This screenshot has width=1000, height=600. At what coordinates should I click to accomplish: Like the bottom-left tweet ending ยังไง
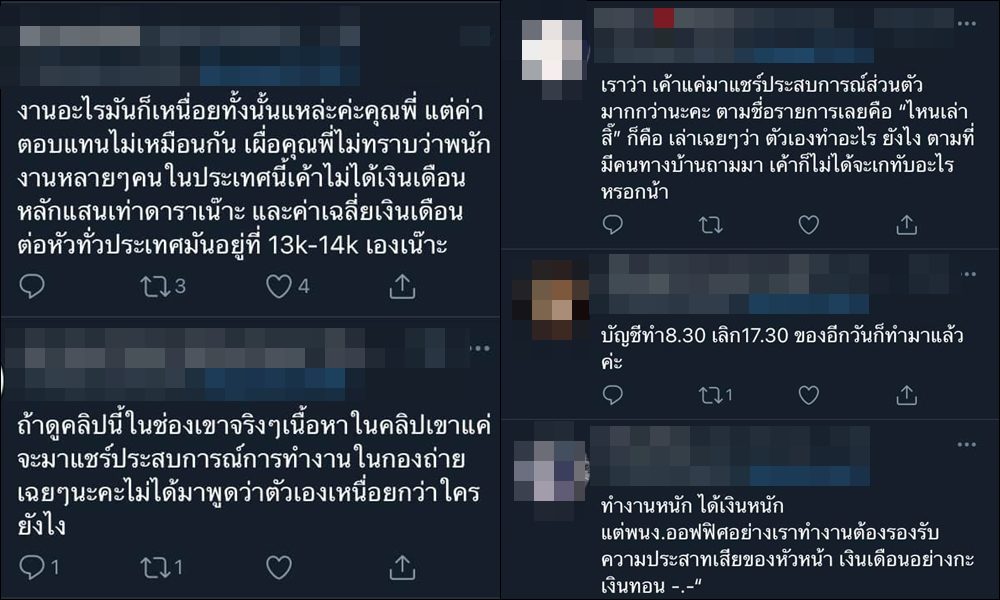[x=279, y=567]
